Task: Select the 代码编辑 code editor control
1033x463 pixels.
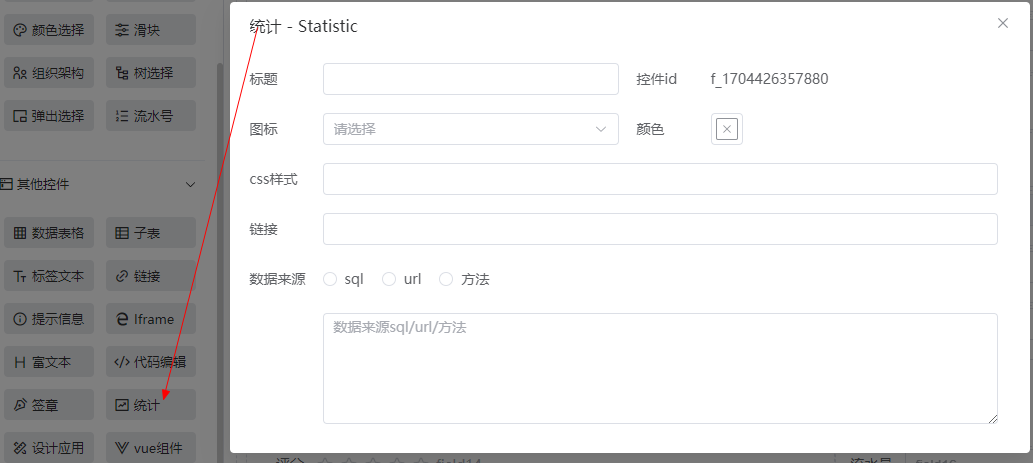Action: tap(151, 362)
